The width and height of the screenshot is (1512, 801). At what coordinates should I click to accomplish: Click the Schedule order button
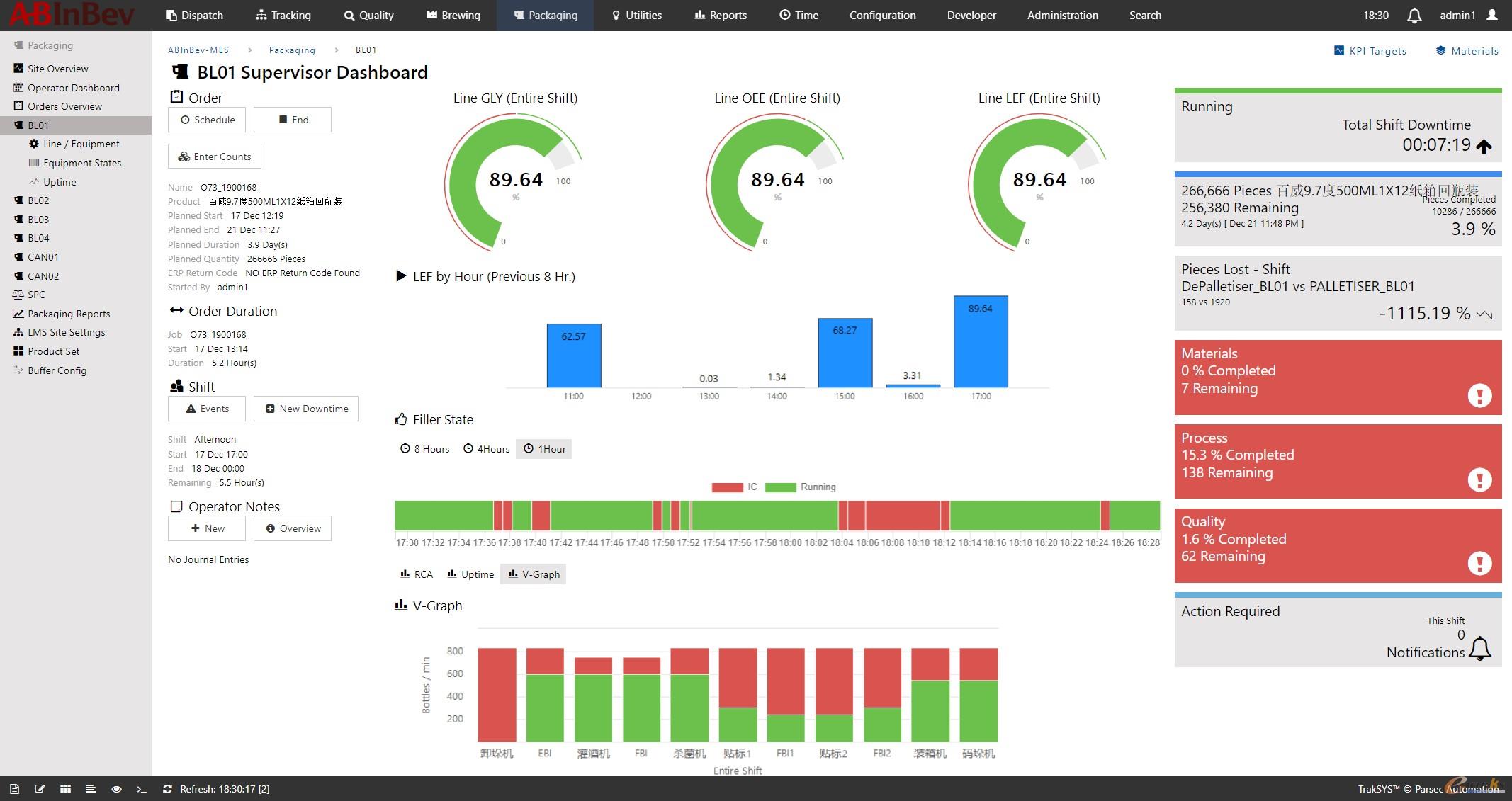[x=207, y=120]
